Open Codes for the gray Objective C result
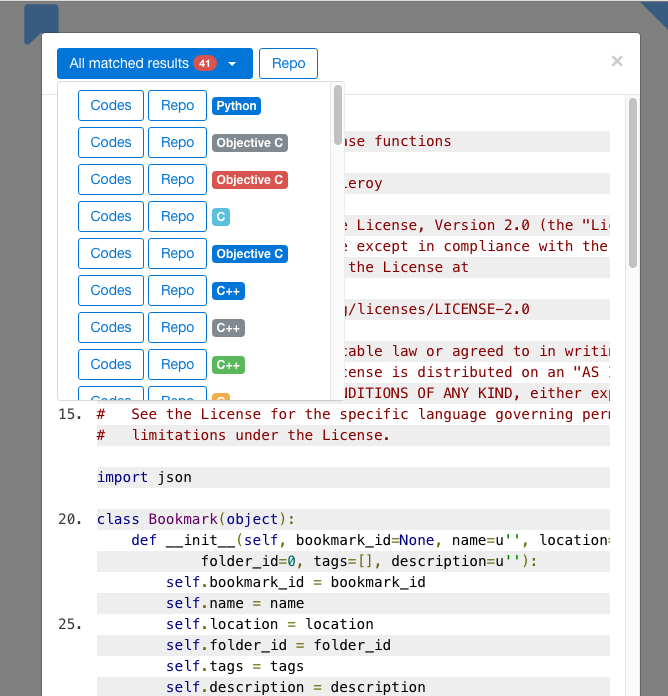The width and height of the screenshot is (668, 696). (111, 142)
